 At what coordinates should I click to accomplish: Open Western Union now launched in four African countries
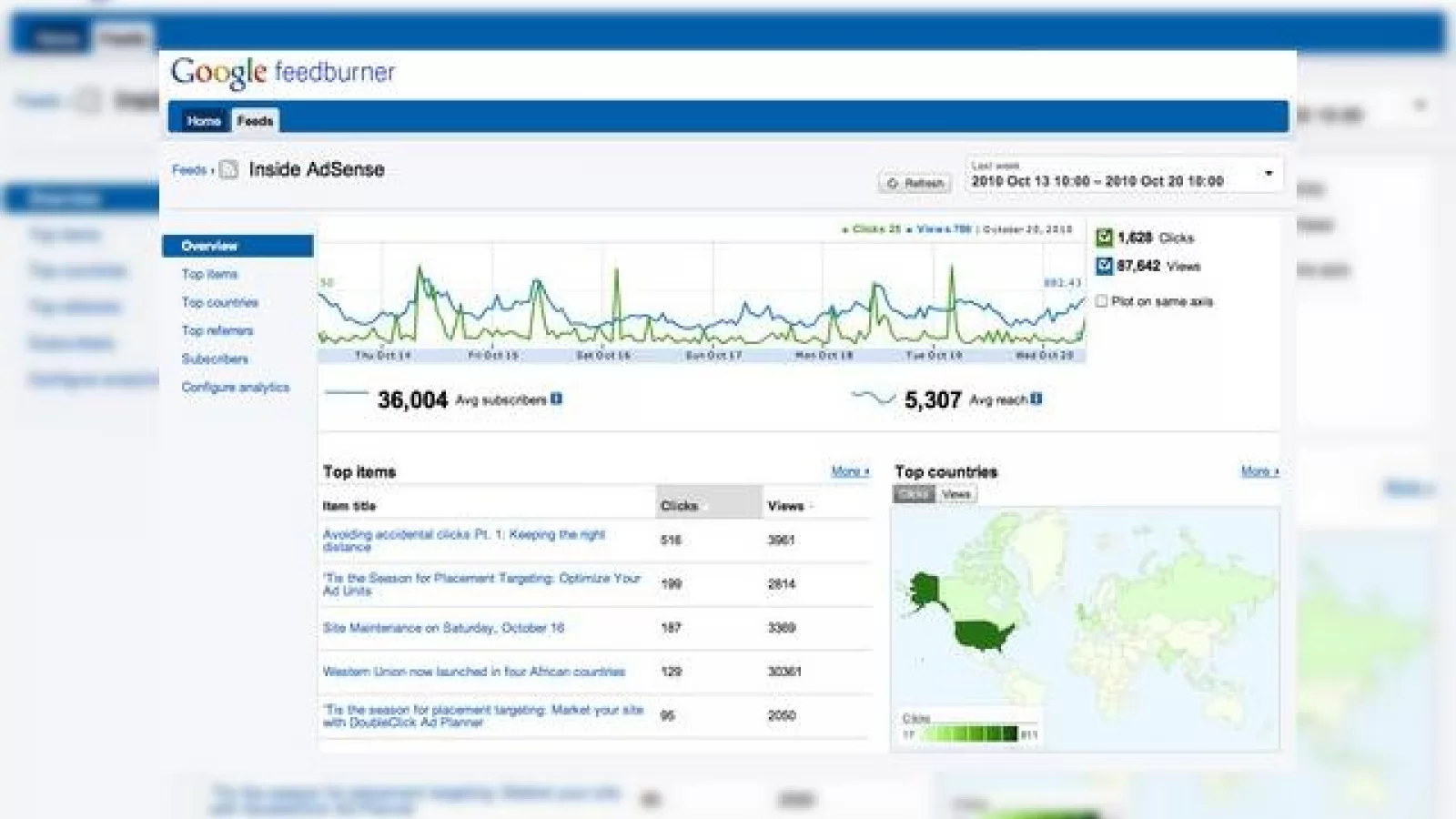pyautogui.click(x=473, y=672)
